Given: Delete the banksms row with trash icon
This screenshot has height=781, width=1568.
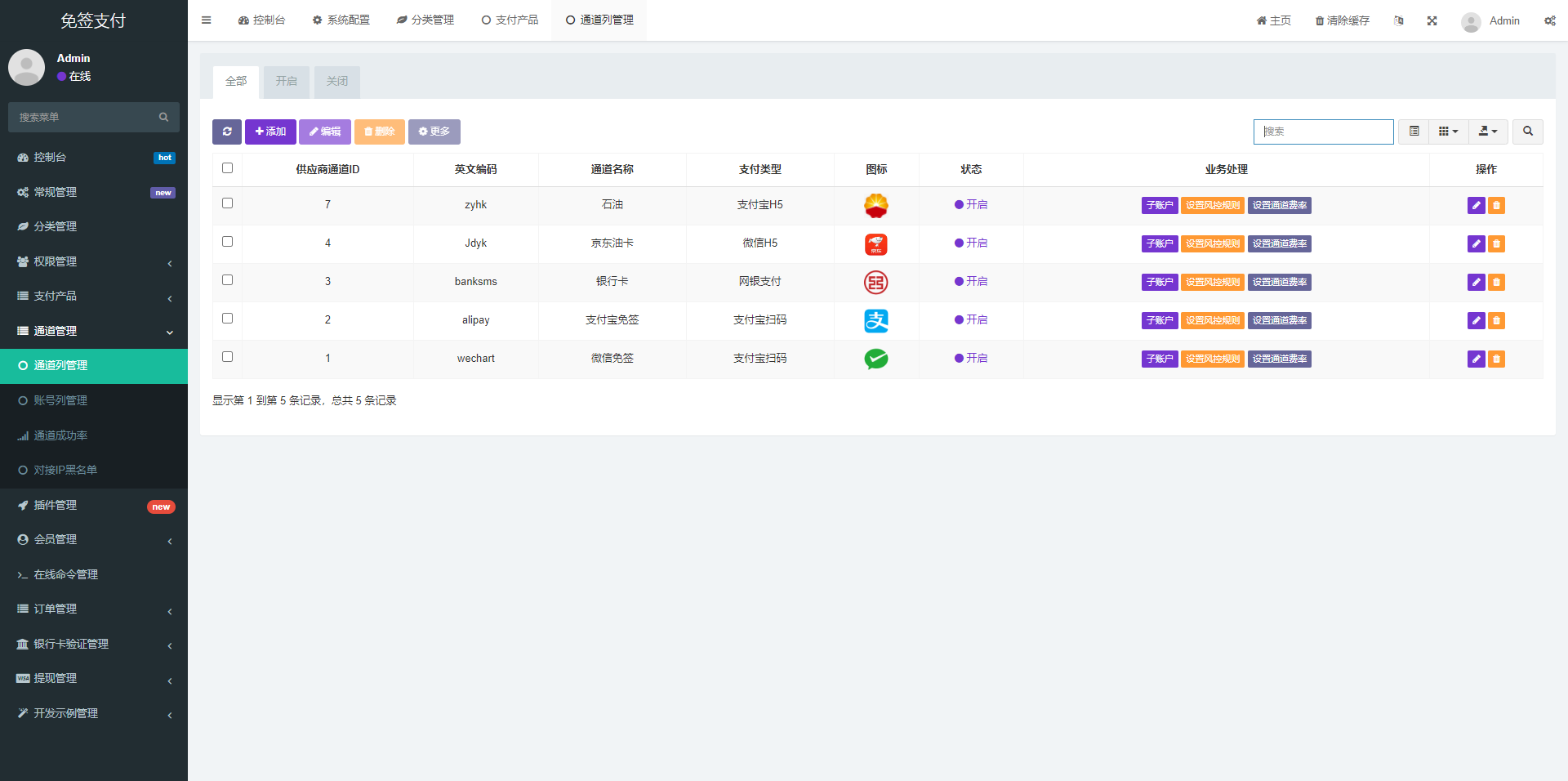Looking at the screenshot, I should click(1496, 282).
